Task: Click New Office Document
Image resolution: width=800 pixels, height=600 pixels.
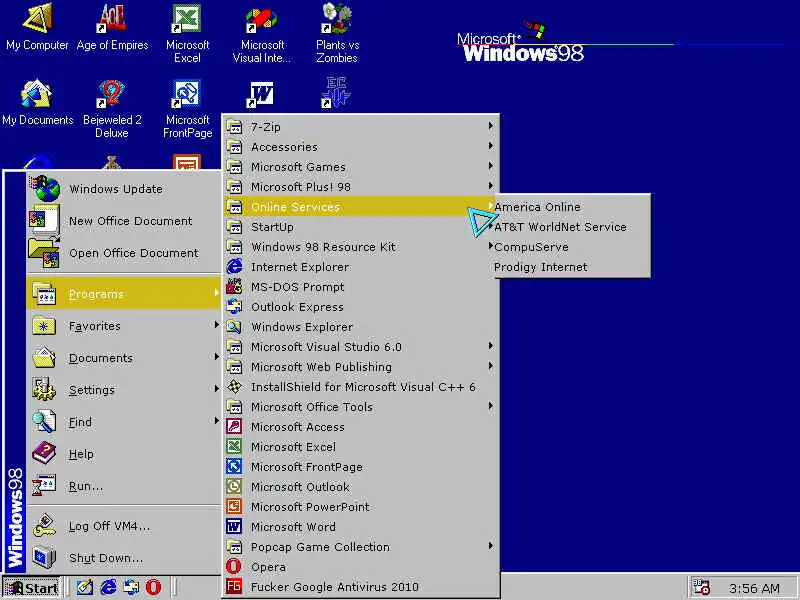Action: (x=124, y=220)
